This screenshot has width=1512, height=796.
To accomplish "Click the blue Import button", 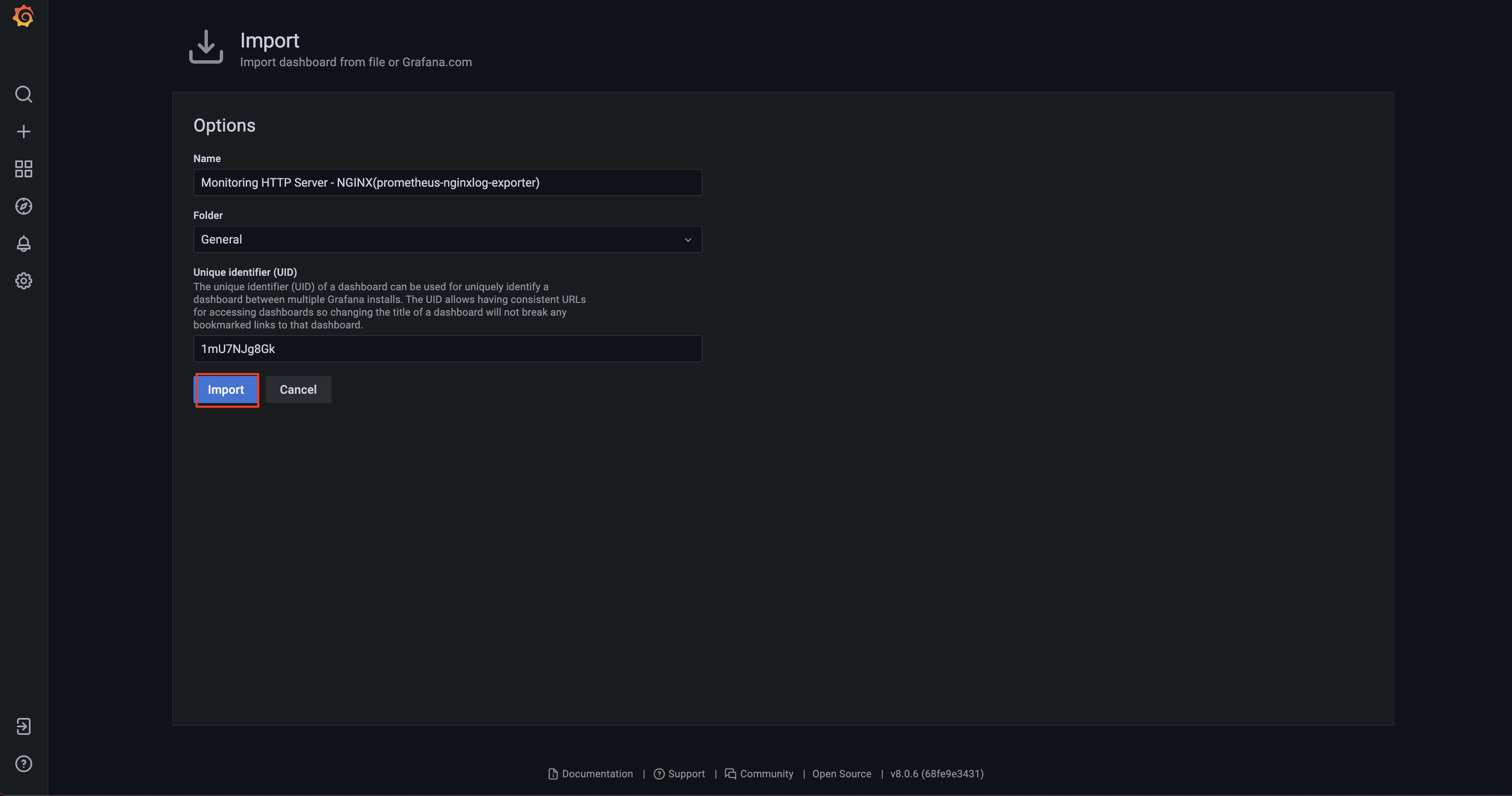I will (x=226, y=390).
